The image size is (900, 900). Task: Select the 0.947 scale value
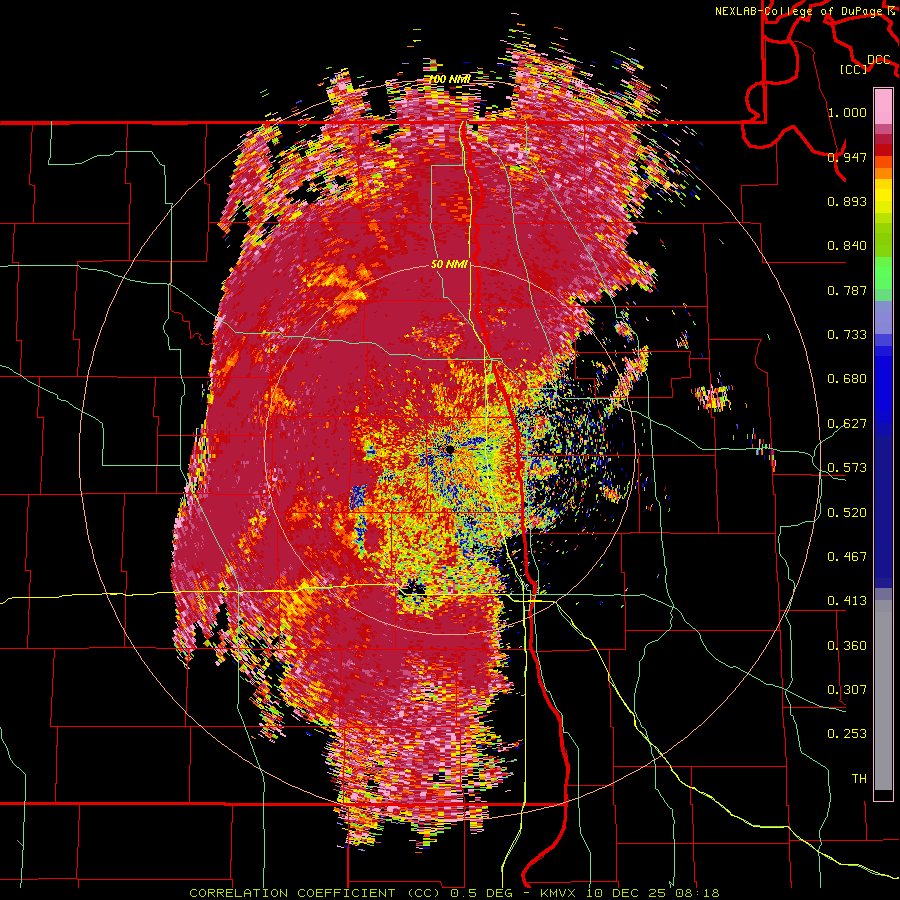(847, 157)
